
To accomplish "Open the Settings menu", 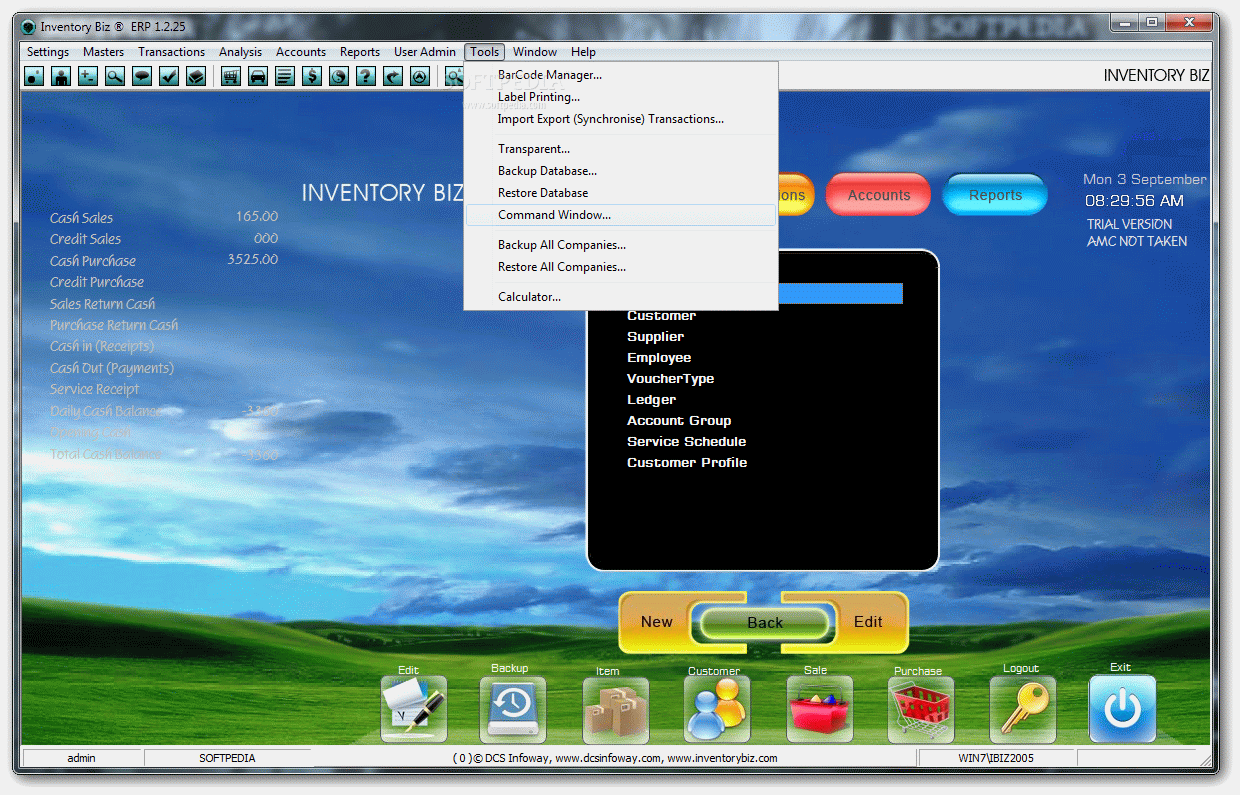I will pos(48,52).
